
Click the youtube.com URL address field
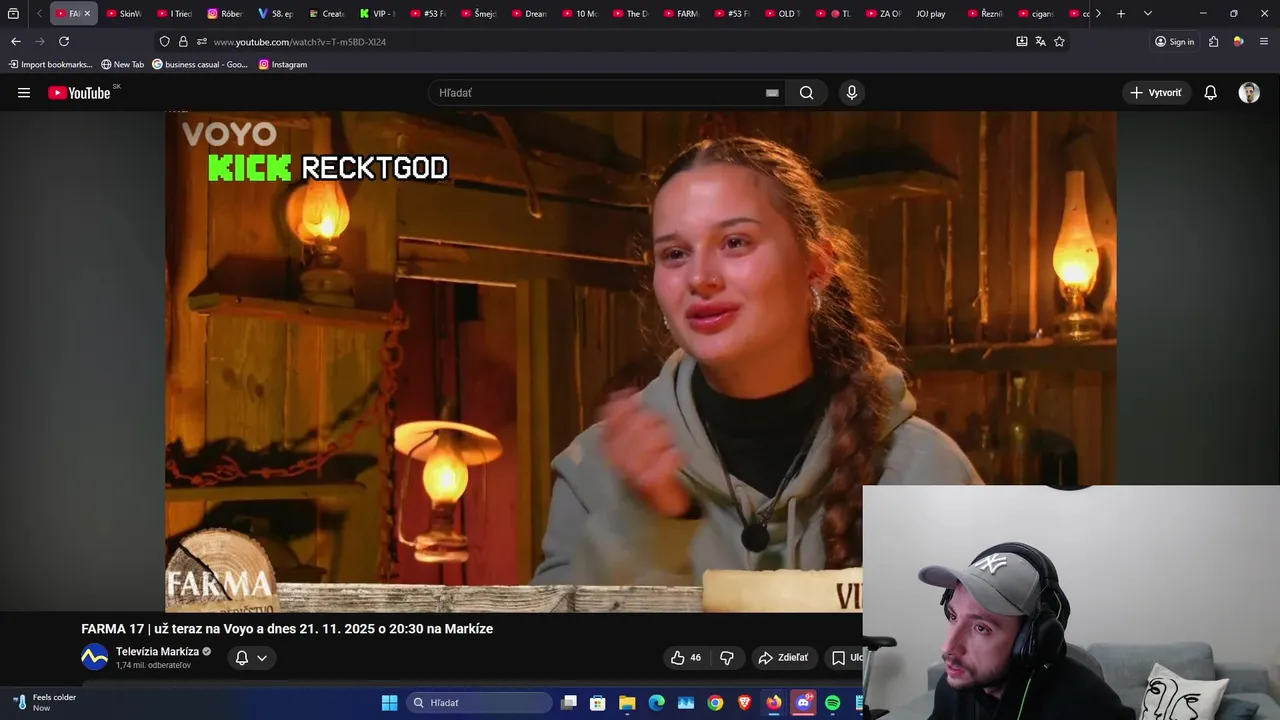pos(299,42)
